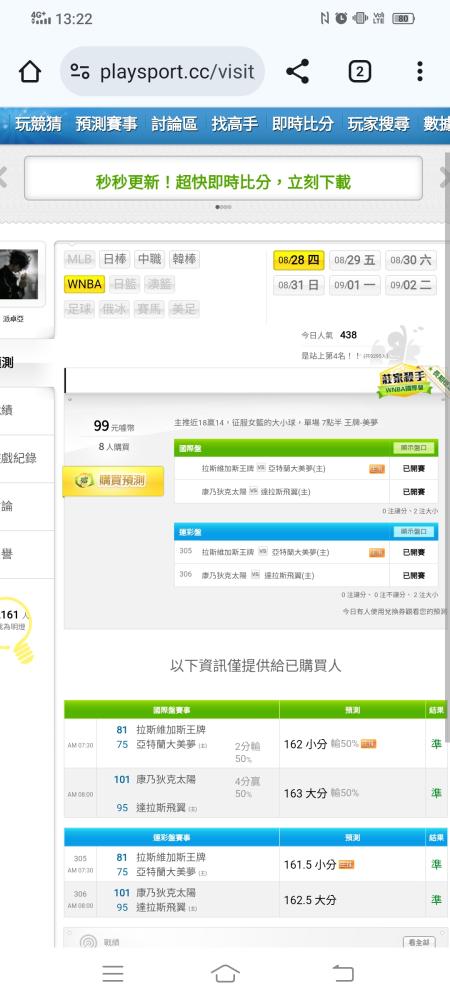Select the 賽馬 league tab
This screenshot has width=450, height=1000.
150,309
